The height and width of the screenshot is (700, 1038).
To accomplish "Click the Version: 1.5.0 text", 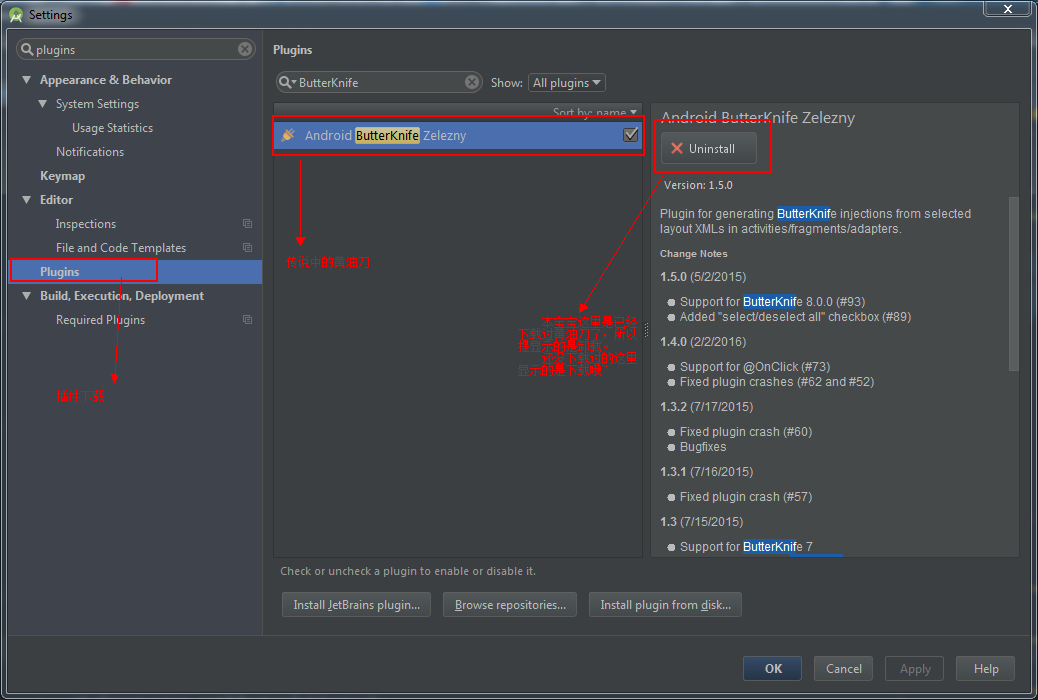I will pos(698,185).
